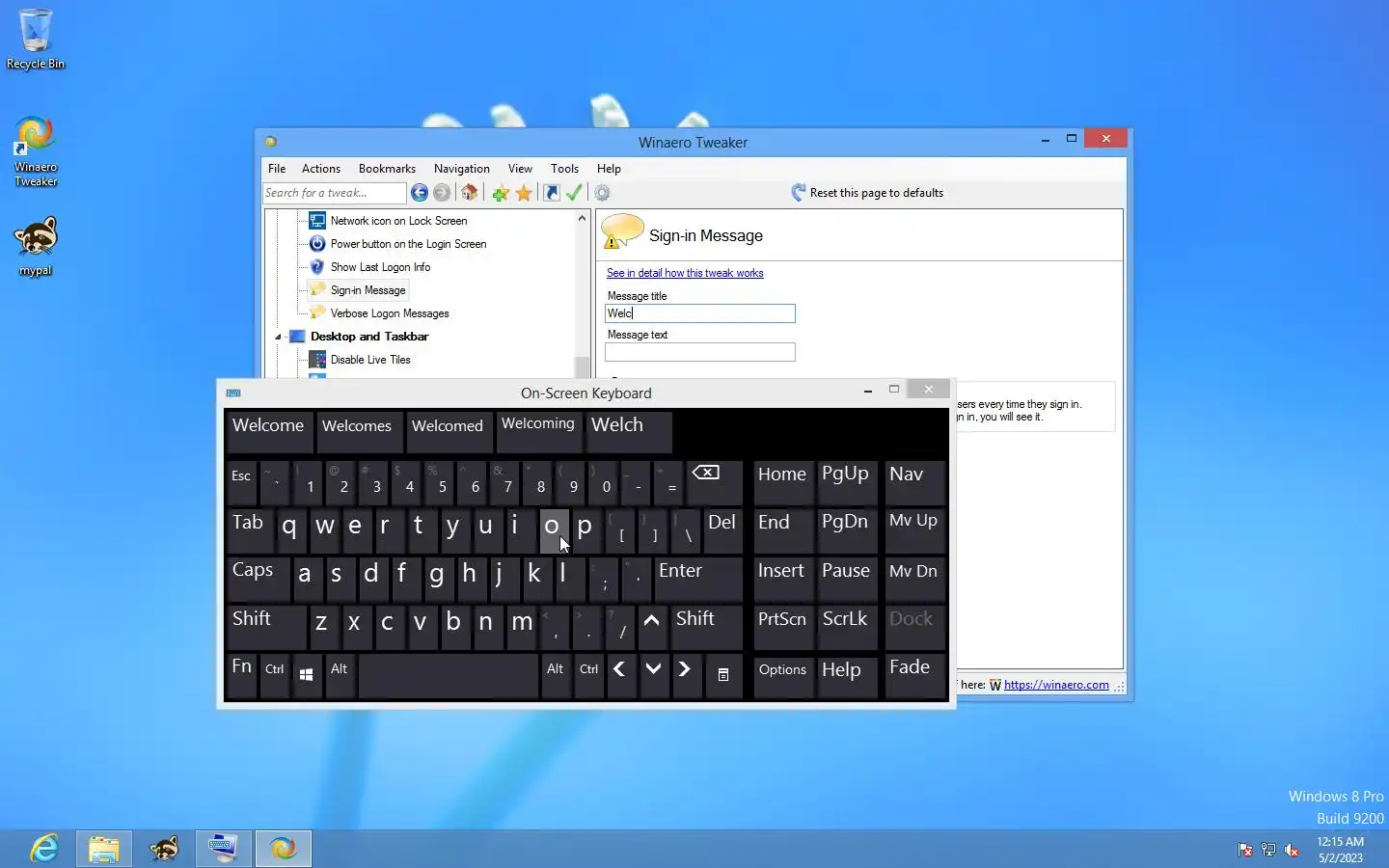Toggle the Nav mode key on On-Screen Keyboard
The height and width of the screenshot is (868, 1389).
pyautogui.click(x=913, y=482)
